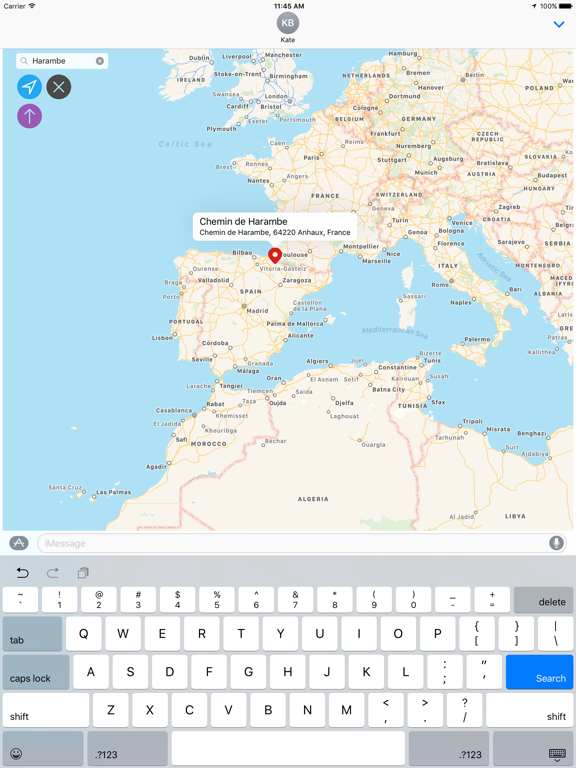Tap the space bar

click(288, 748)
